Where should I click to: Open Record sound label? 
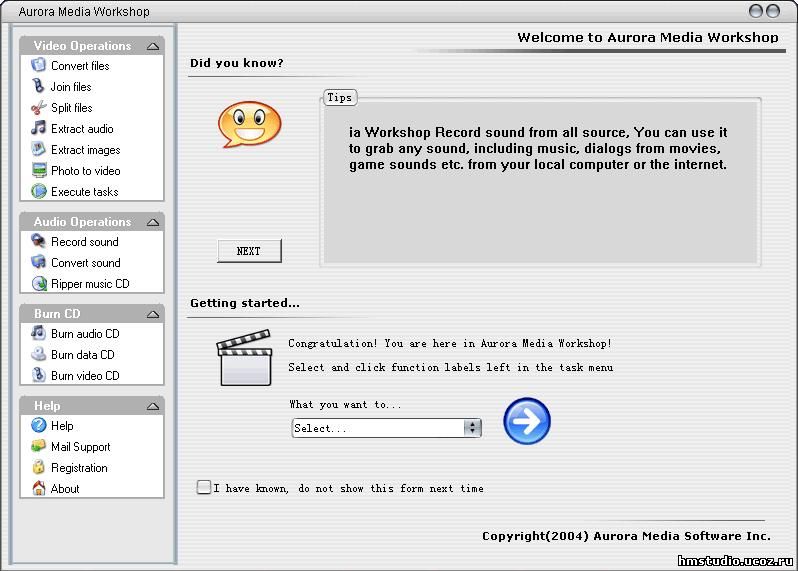coord(84,242)
